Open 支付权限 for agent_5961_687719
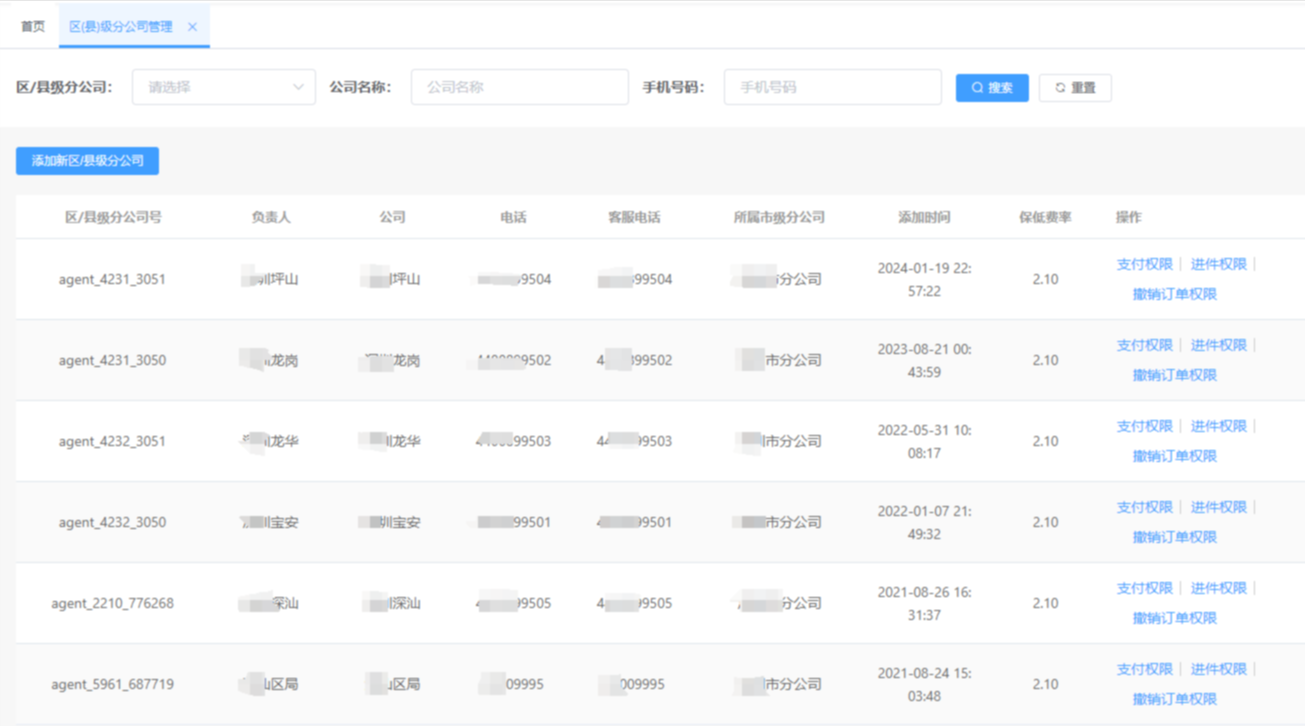This screenshot has height=726, width=1305. 1144,669
